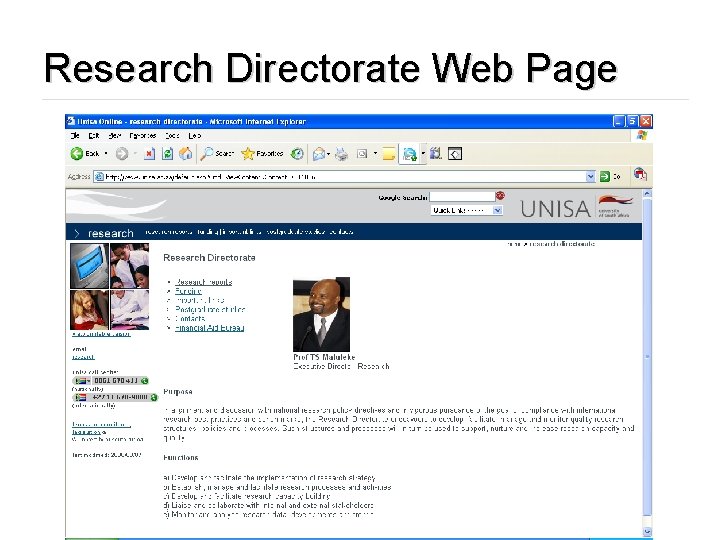Screen dimensions: 720x540
Task: Click the Windows flag logo in menu bar
Action: click(x=642, y=135)
